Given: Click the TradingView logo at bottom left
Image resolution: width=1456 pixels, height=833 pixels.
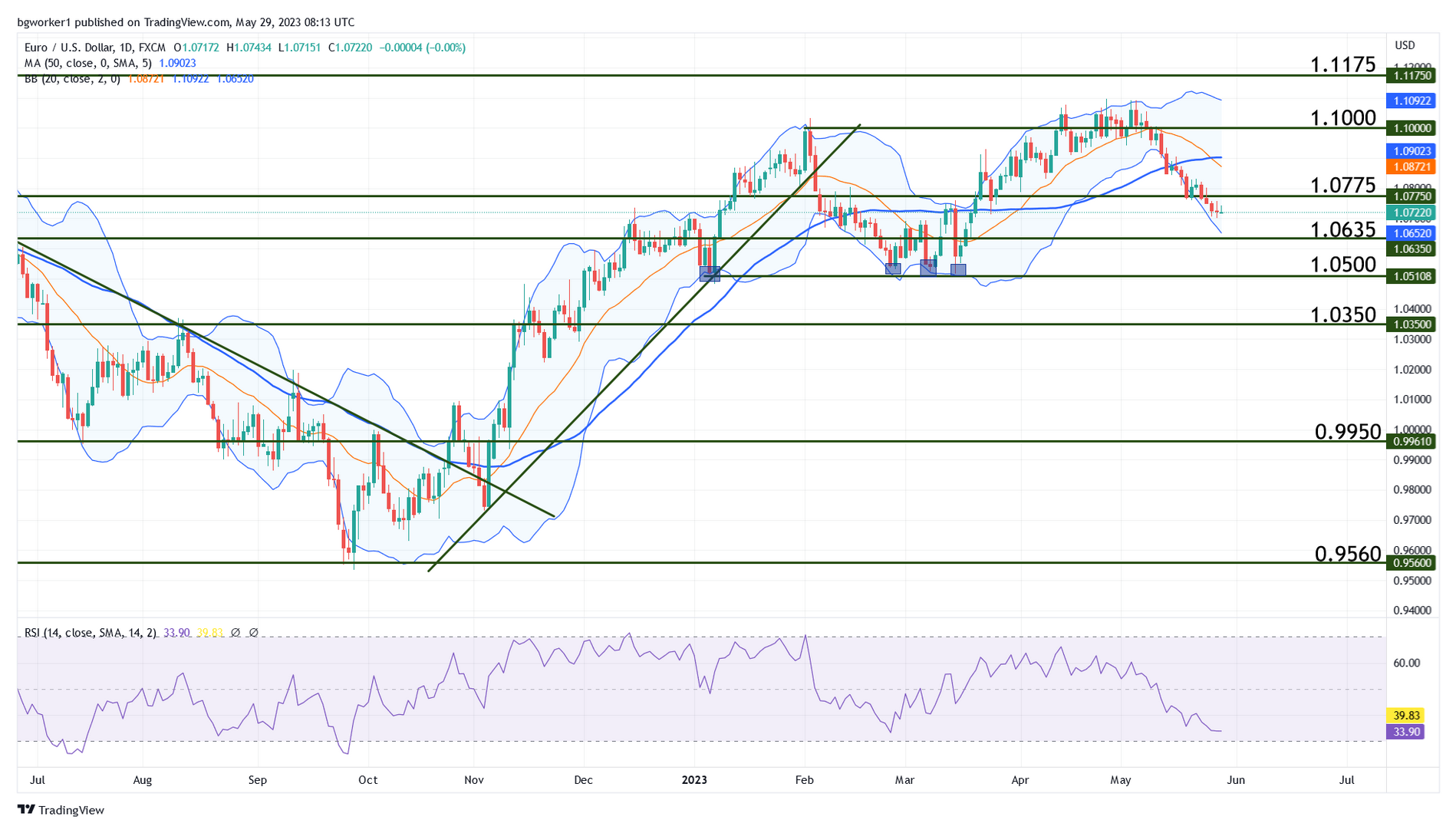Looking at the screenshot, I should pyautogui.click(x=61, y=810).
